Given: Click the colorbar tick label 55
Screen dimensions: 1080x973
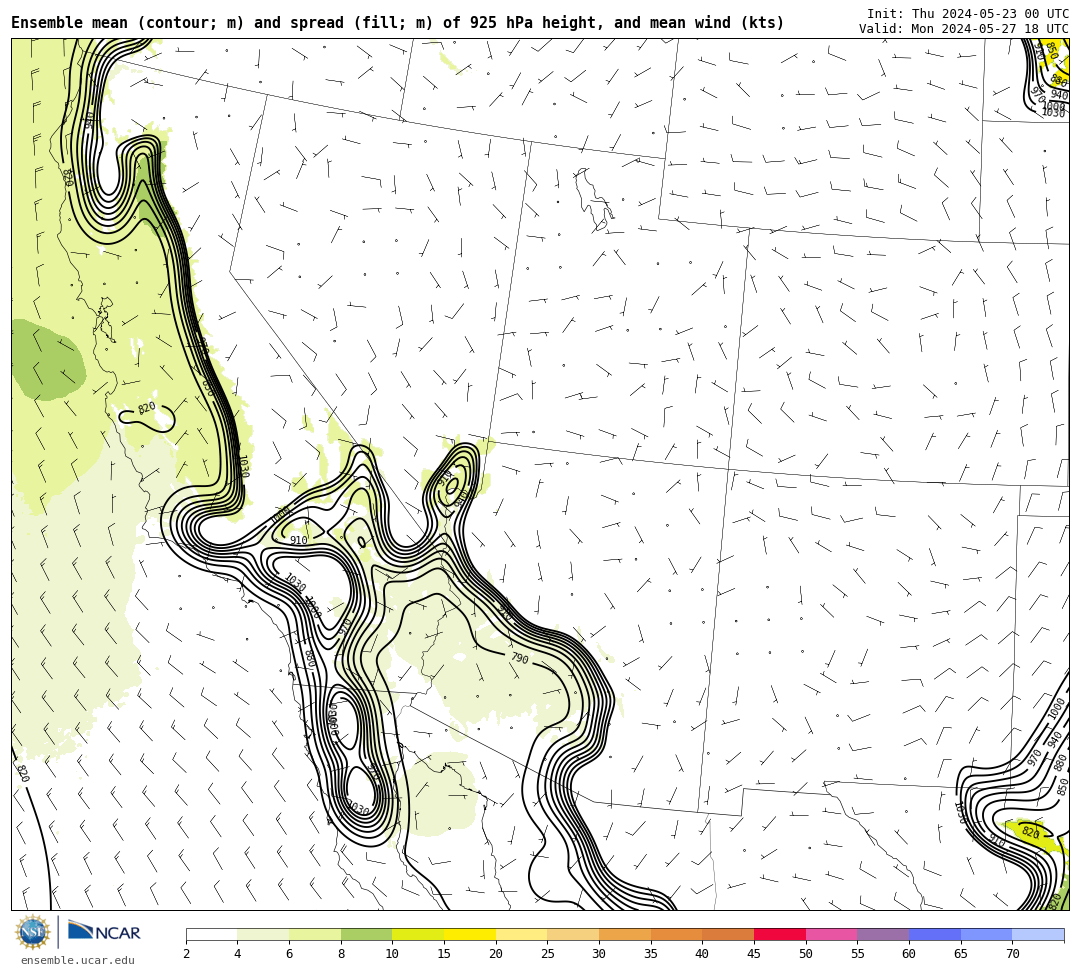Looking at the screenshot, I should tap(858, 954).
